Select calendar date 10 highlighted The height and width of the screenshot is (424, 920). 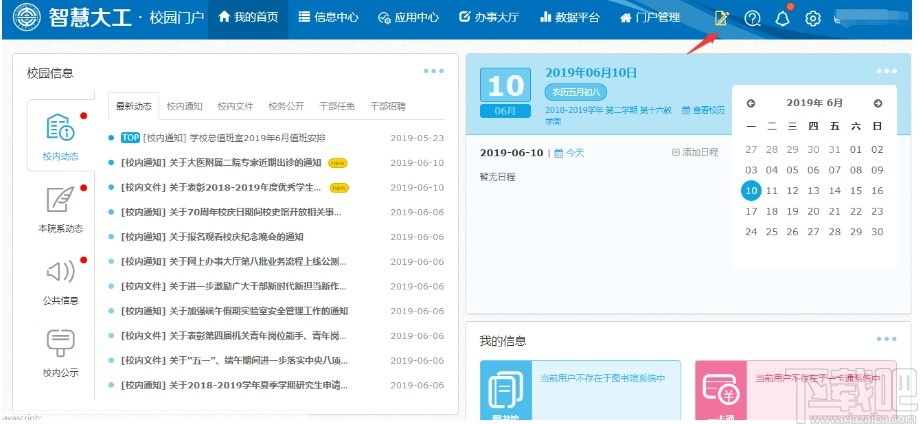pos(751,191)
